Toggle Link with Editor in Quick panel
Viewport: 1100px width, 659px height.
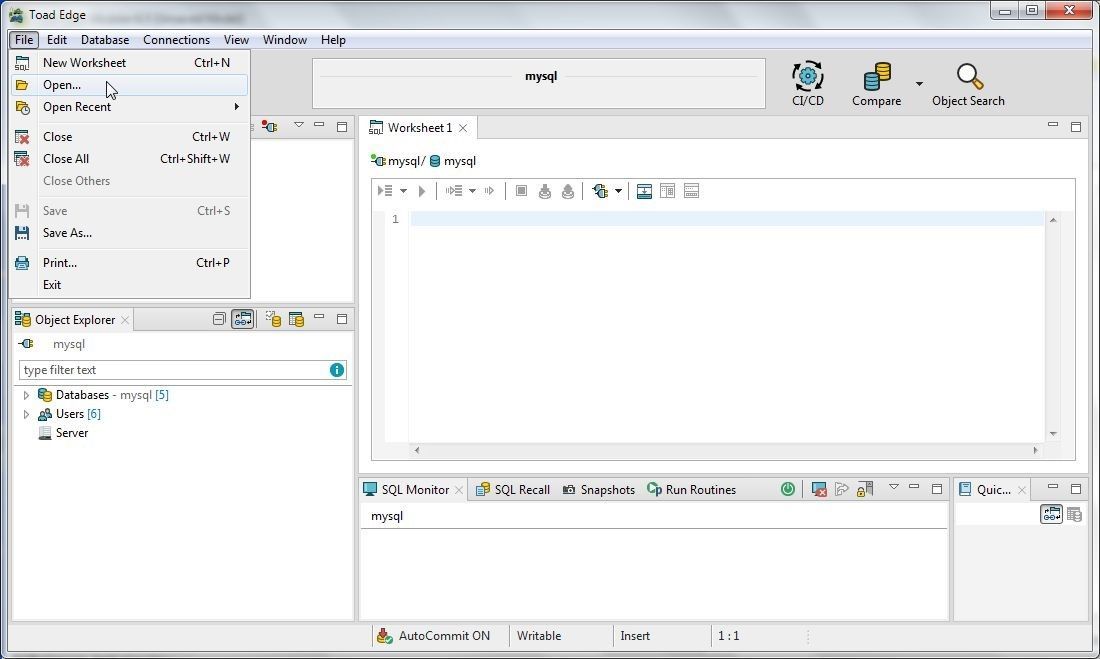point(1051,514)
